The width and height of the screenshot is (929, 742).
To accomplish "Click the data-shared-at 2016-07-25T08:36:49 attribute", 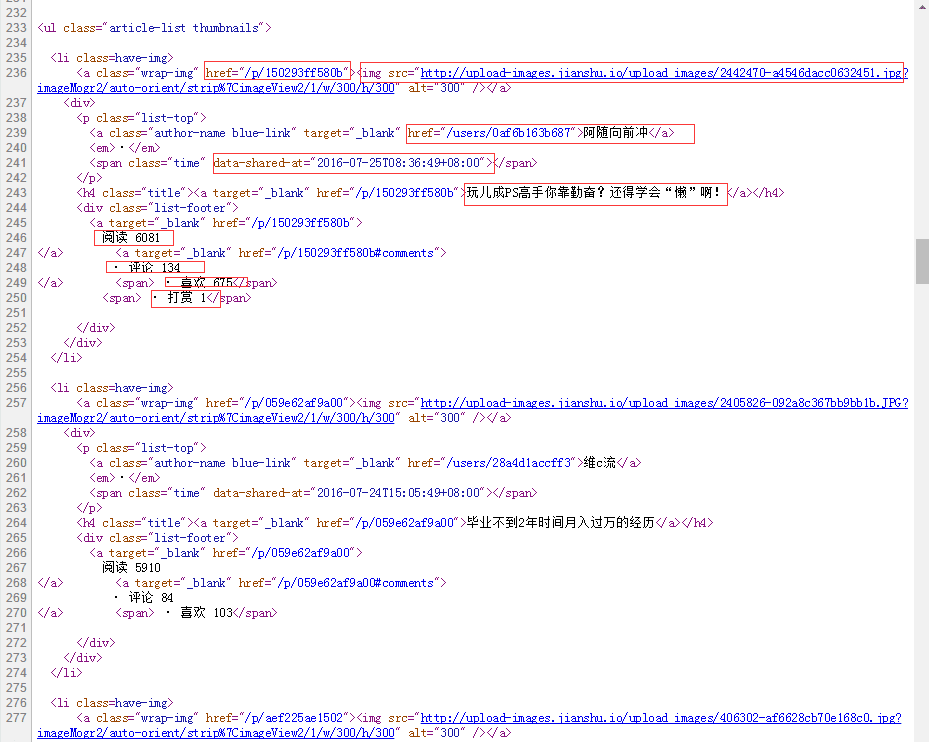I will pos(353,163).
